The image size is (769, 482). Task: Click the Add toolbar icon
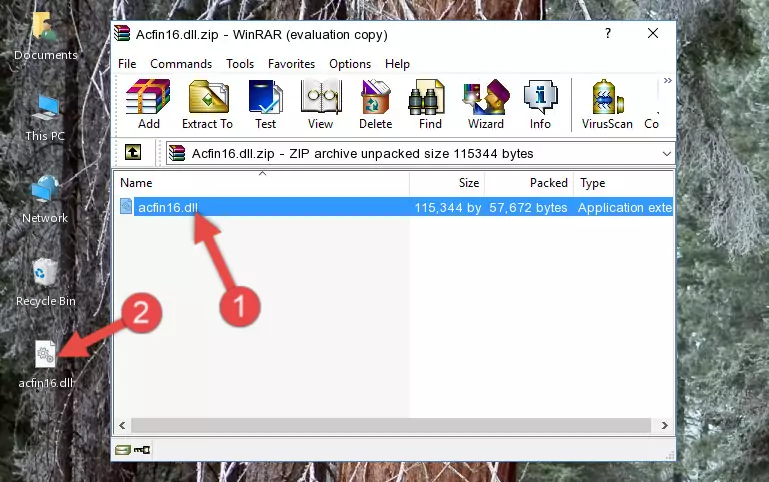click(x=148, y=104)
